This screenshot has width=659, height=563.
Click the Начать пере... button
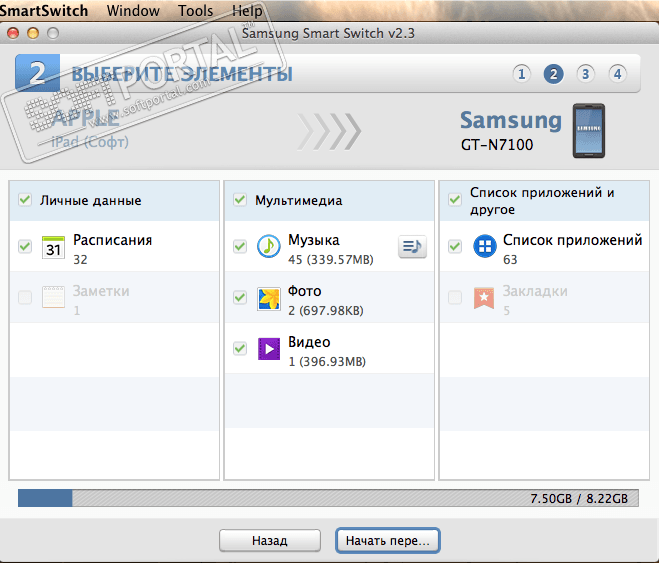coord(387,540)
